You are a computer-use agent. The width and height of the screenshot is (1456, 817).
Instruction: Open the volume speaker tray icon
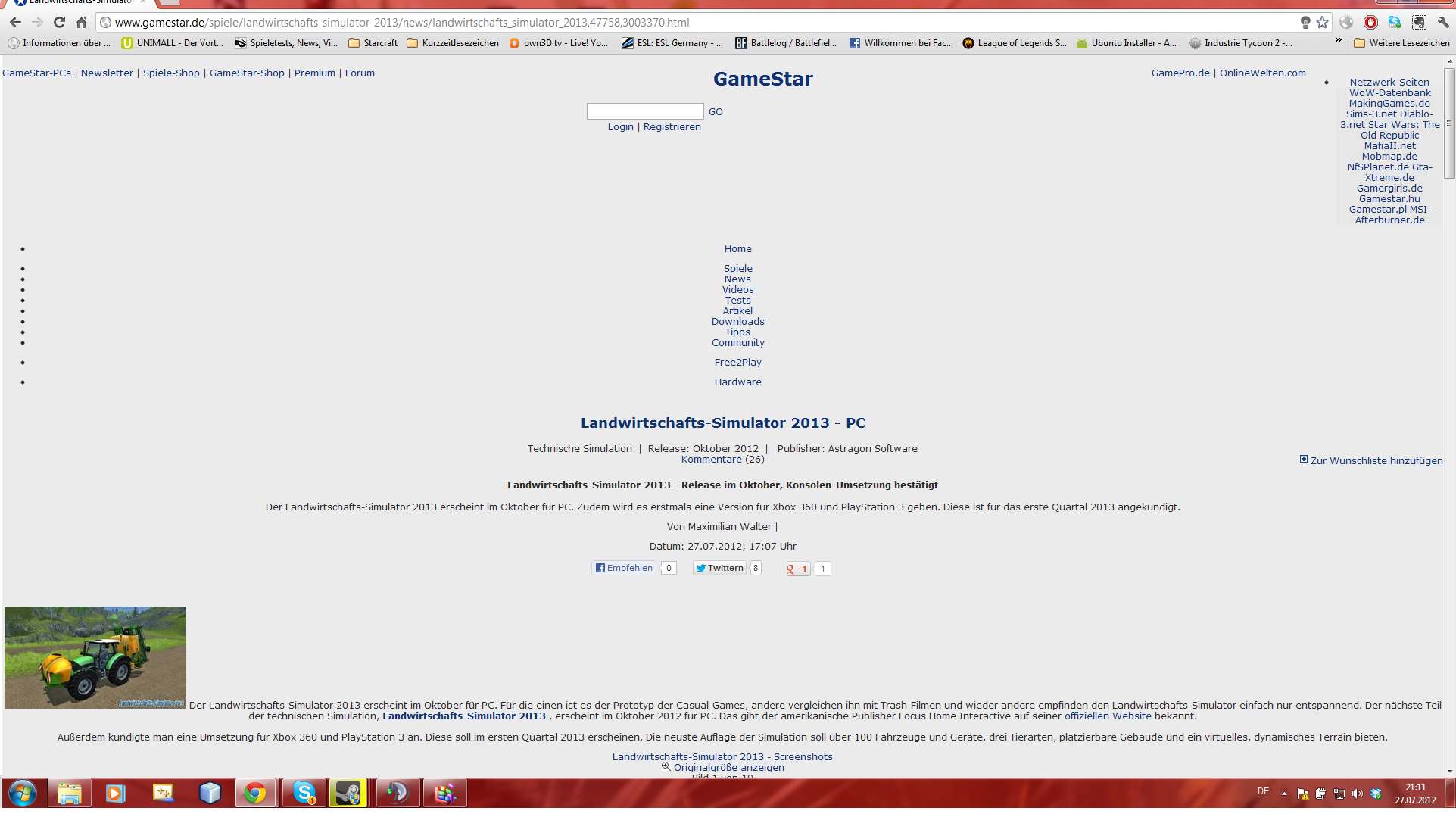coord(1357,794)
